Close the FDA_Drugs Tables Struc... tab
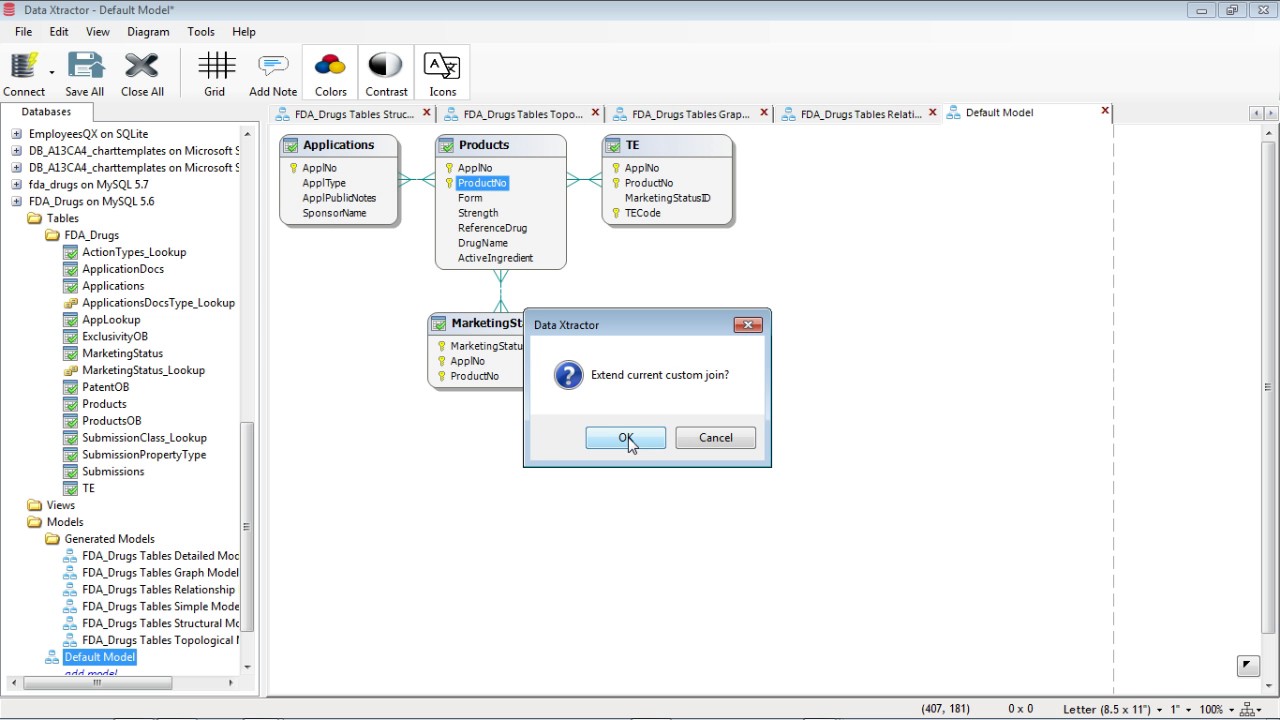The width and height of the screenshot is (1280, 720). tap(427, 113)
